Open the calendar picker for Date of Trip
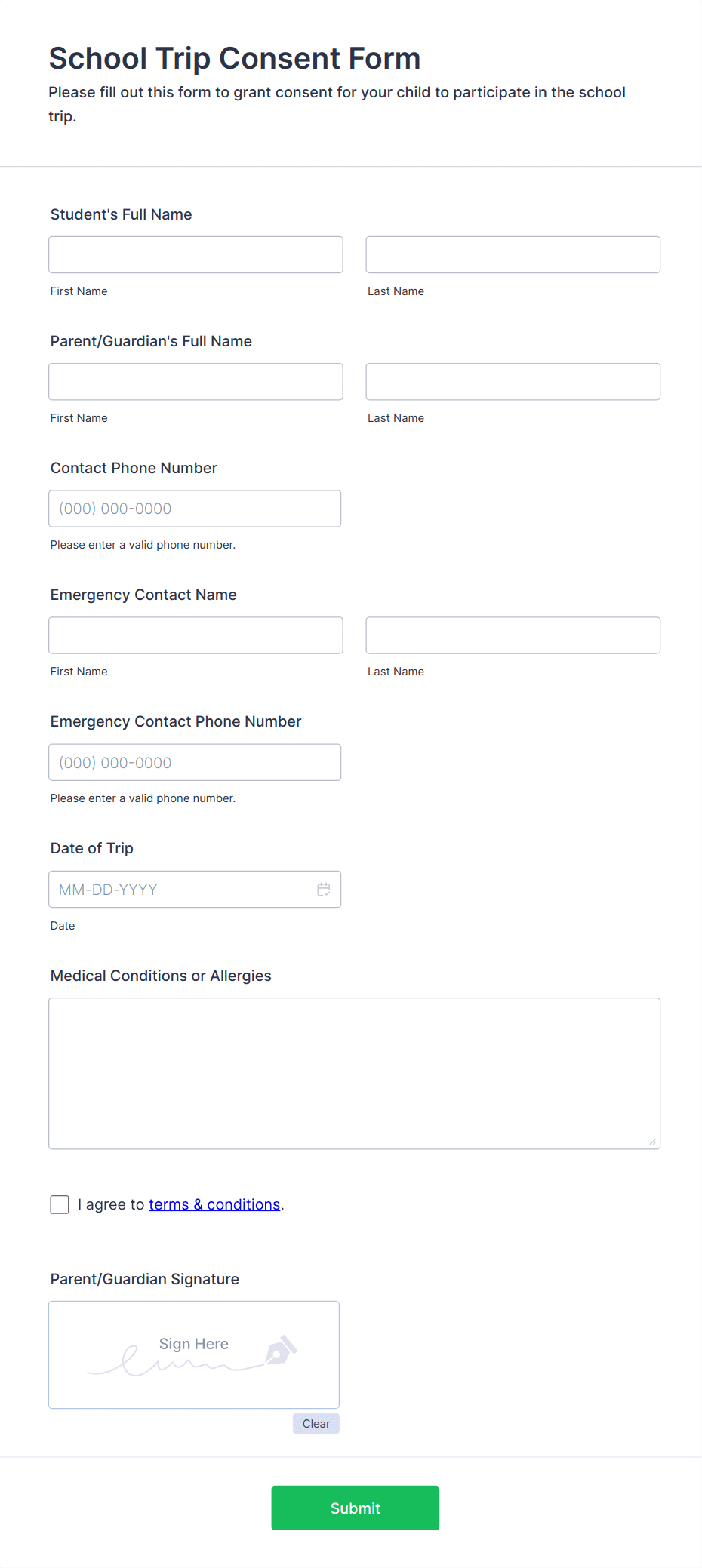 pyautogui.click(x=324, y=889)
